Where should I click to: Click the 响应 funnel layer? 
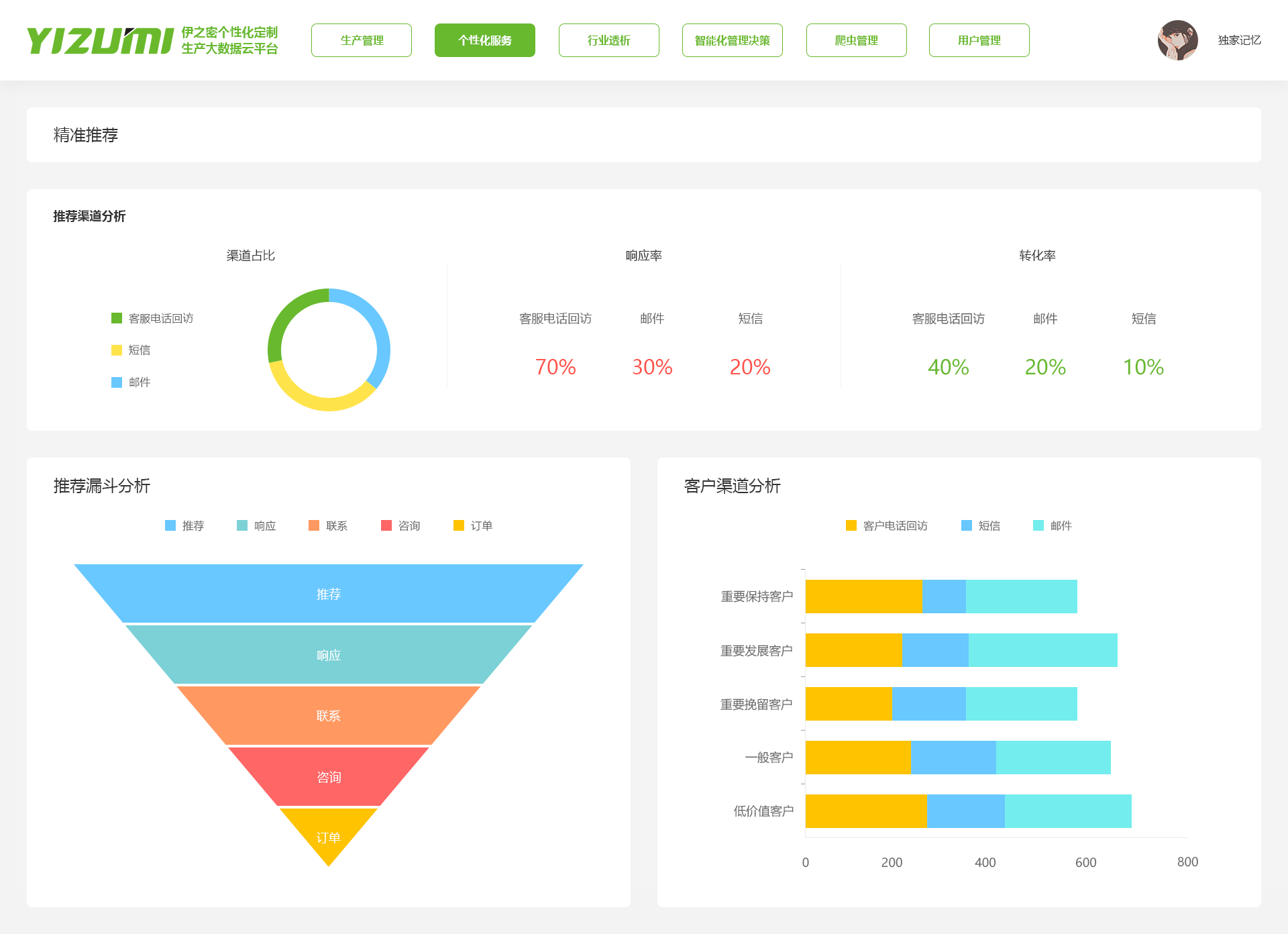tap(329, 655)
